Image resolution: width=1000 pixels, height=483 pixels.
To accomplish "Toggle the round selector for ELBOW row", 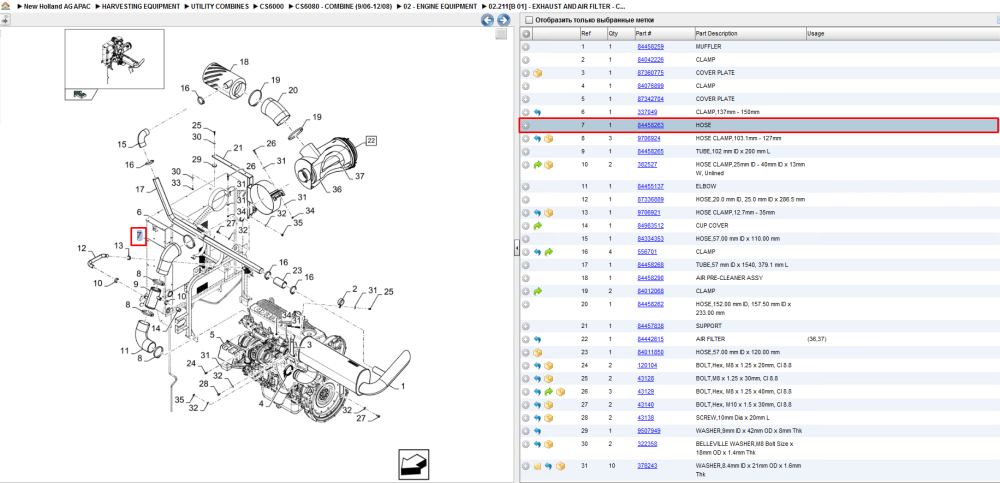I will (526, 186).
